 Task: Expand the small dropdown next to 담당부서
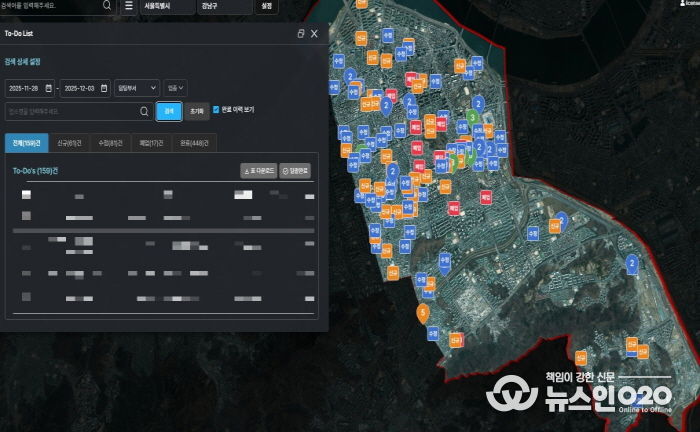click(x=175, y=88)
